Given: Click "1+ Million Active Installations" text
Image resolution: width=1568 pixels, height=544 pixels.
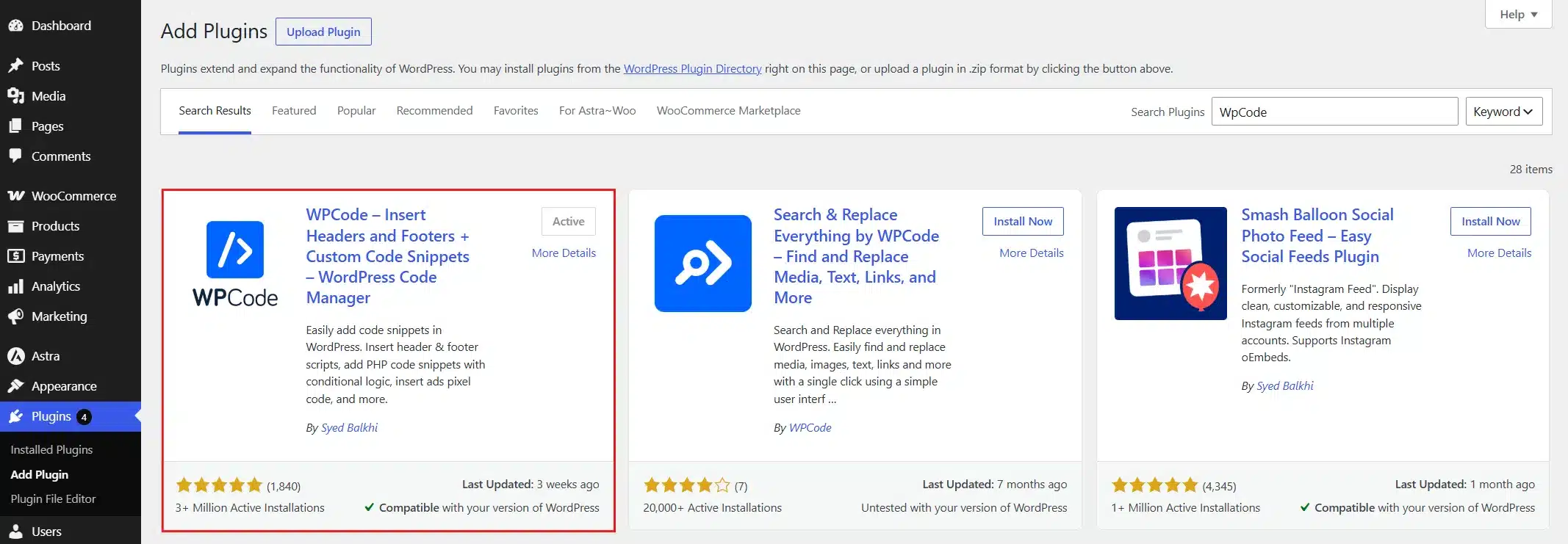Looking at the screenshot, I should [x=1185, y=507].
